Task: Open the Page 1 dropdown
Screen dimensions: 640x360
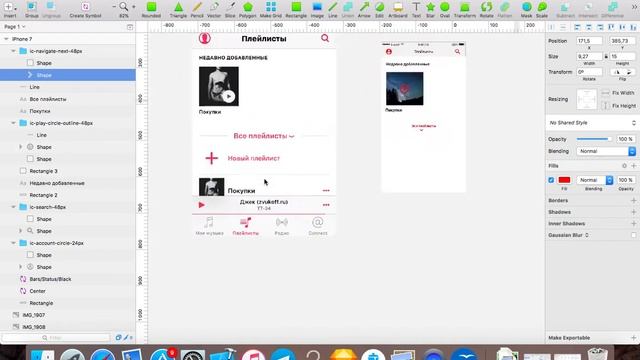Action: point(15,27)
